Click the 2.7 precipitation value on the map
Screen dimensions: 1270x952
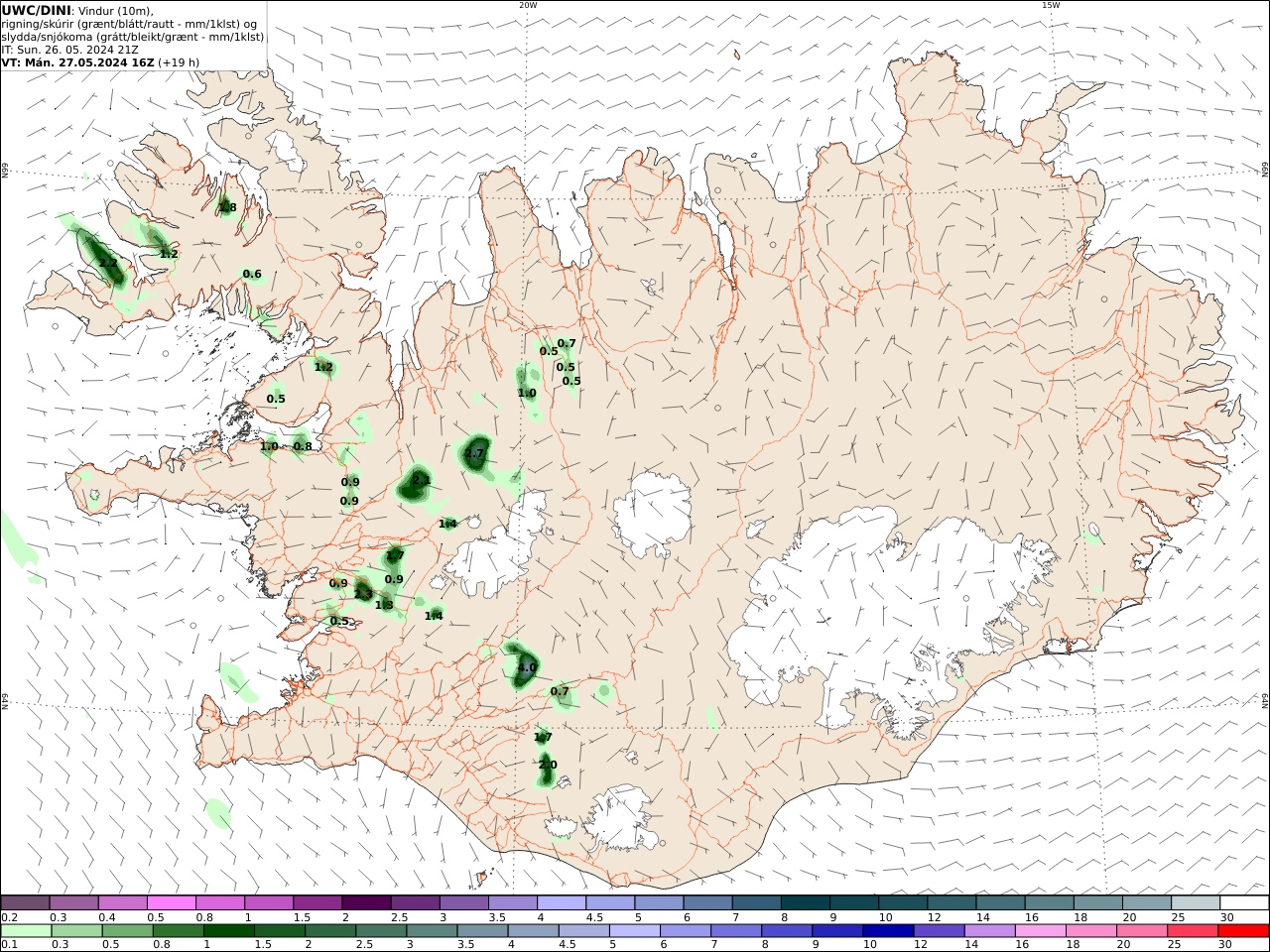[474, 453]
